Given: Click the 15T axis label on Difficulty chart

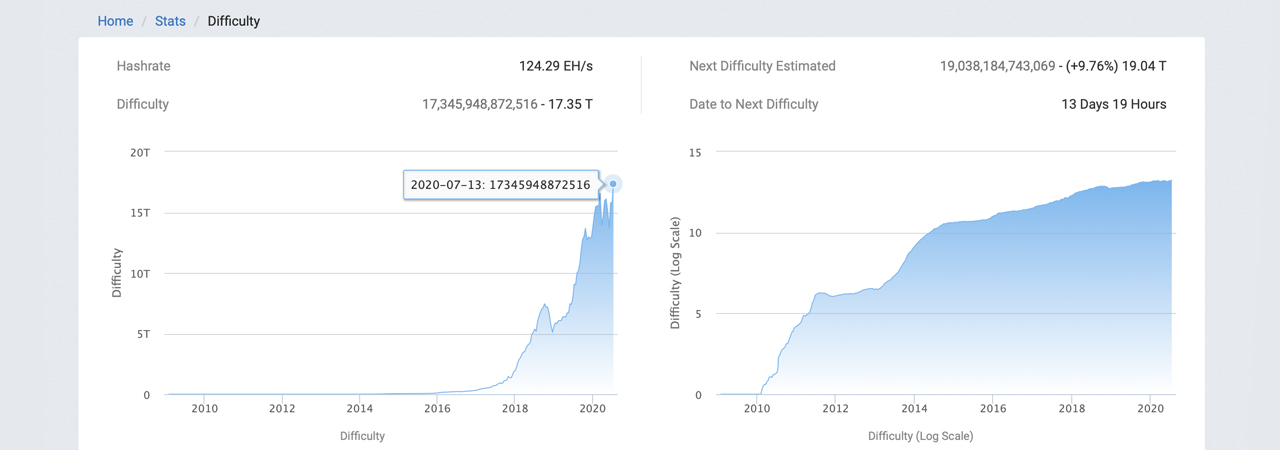Looking at the screenshot, I should [140, 213].
